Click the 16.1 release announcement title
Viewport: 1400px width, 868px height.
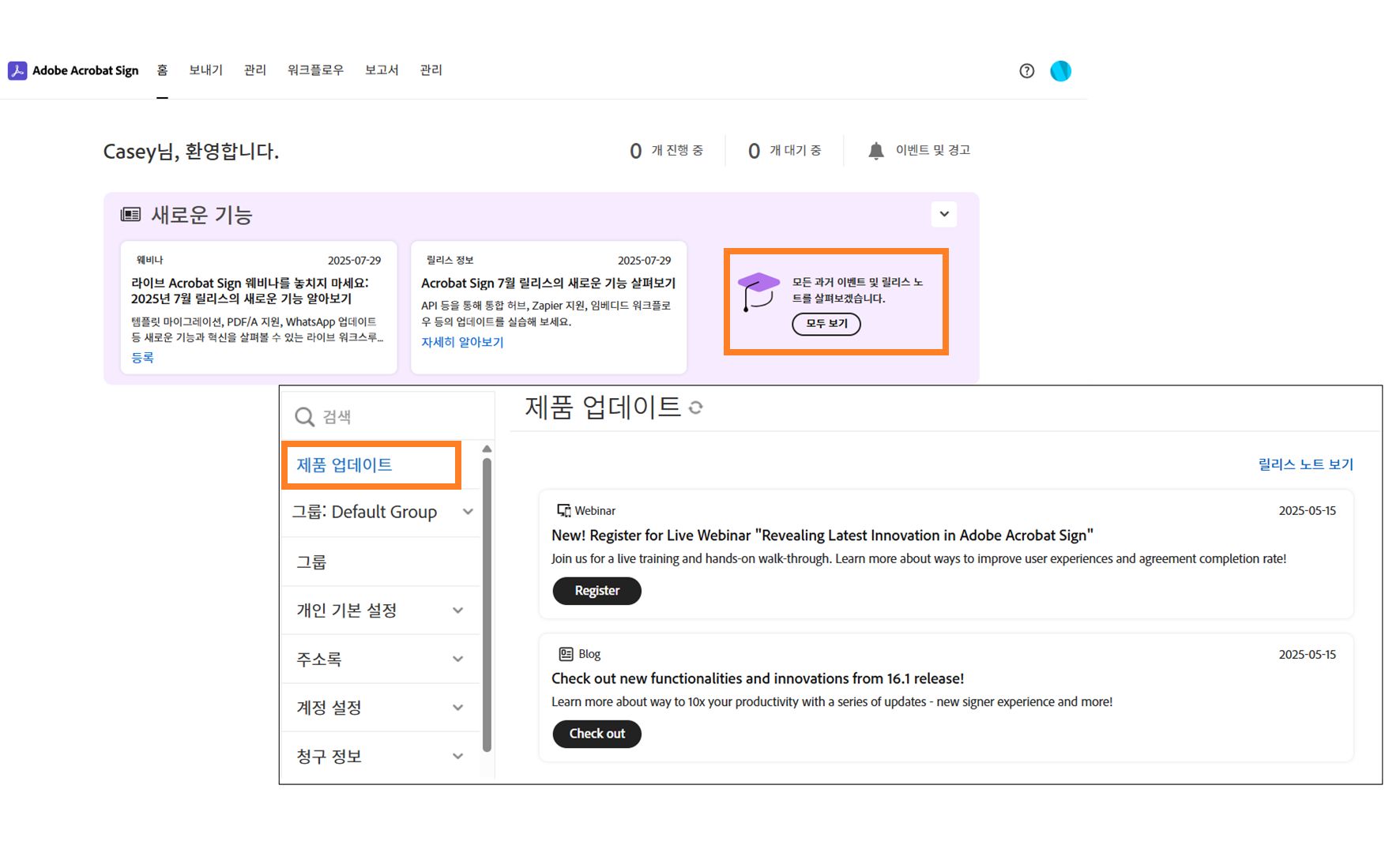coord(758,678)
